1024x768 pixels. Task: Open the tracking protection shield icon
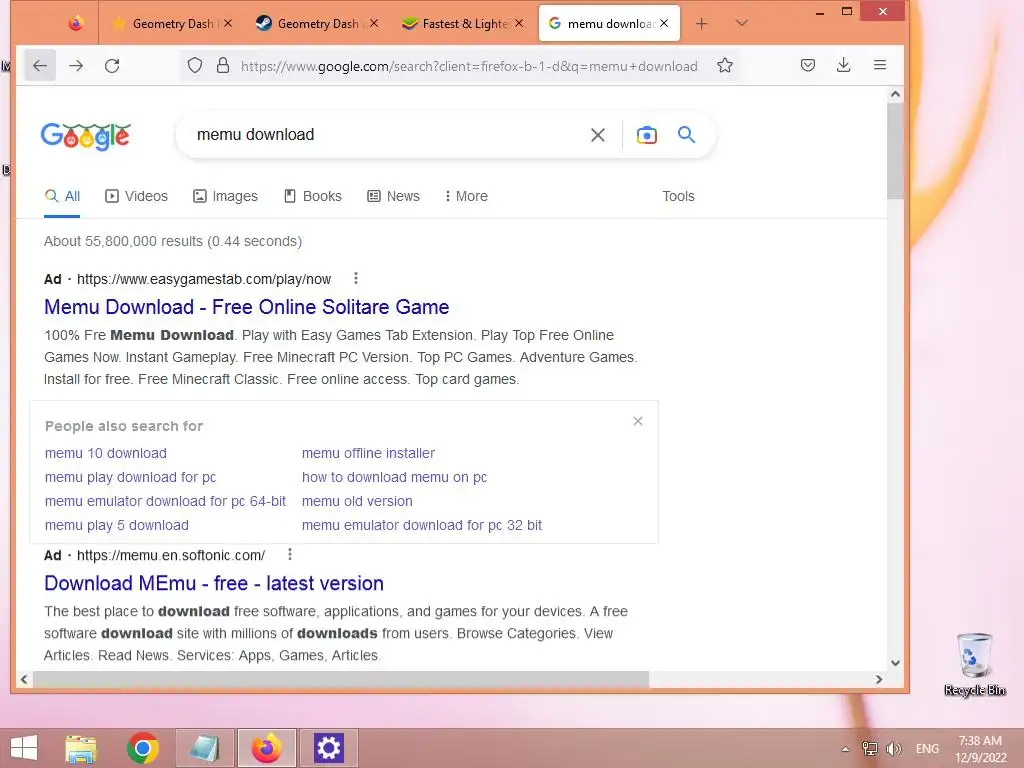coord(195,65)
